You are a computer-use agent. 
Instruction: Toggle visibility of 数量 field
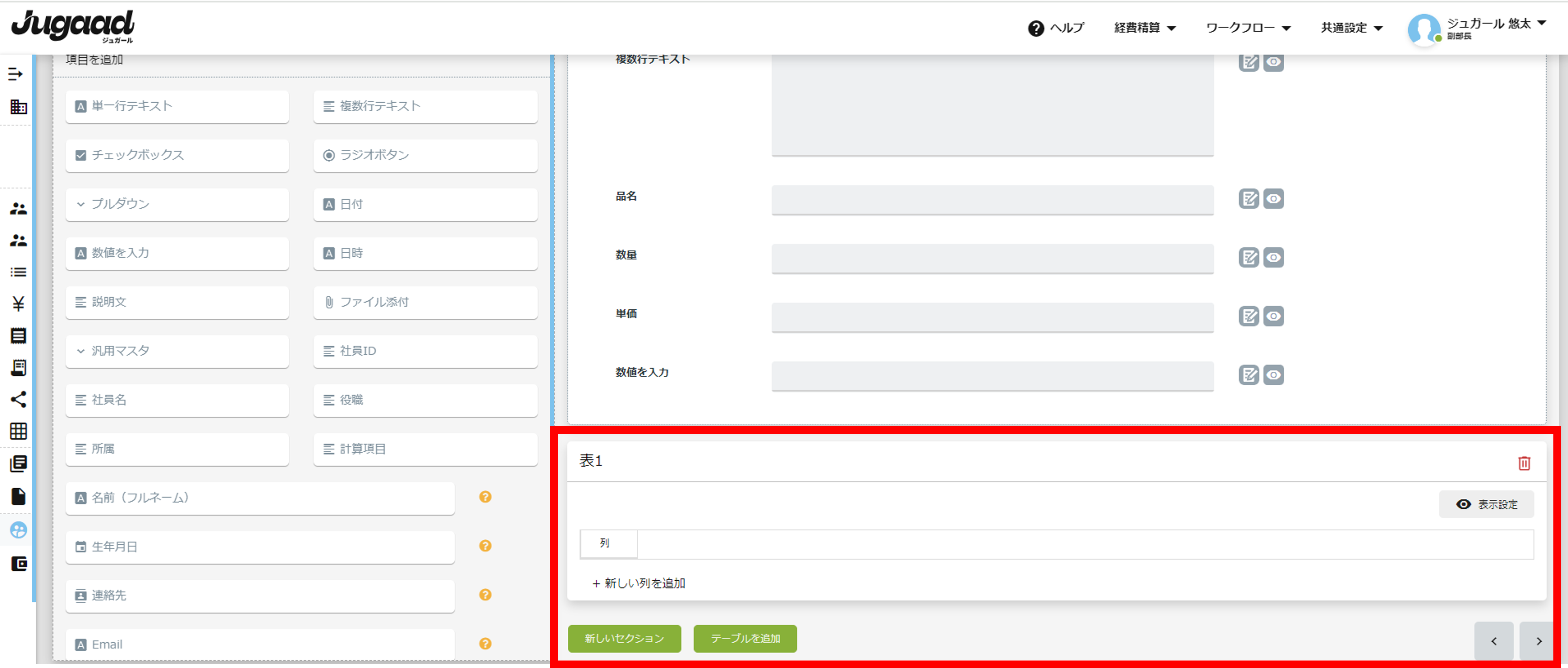point(1273,257)
